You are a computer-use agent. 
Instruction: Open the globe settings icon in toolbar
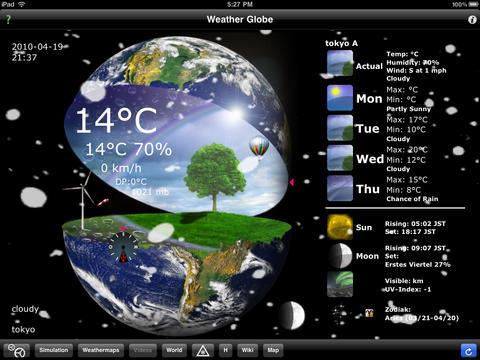pos(16,351)
